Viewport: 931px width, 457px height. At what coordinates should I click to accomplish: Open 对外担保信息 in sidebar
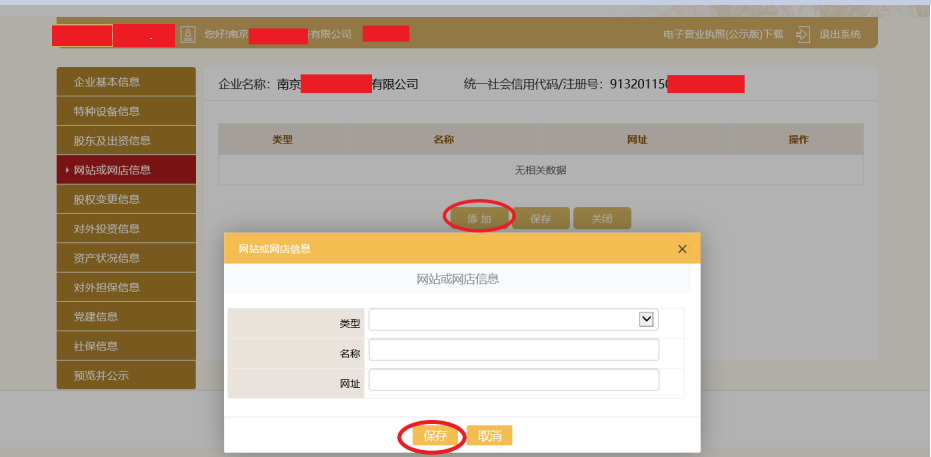(x=126, y=287)
